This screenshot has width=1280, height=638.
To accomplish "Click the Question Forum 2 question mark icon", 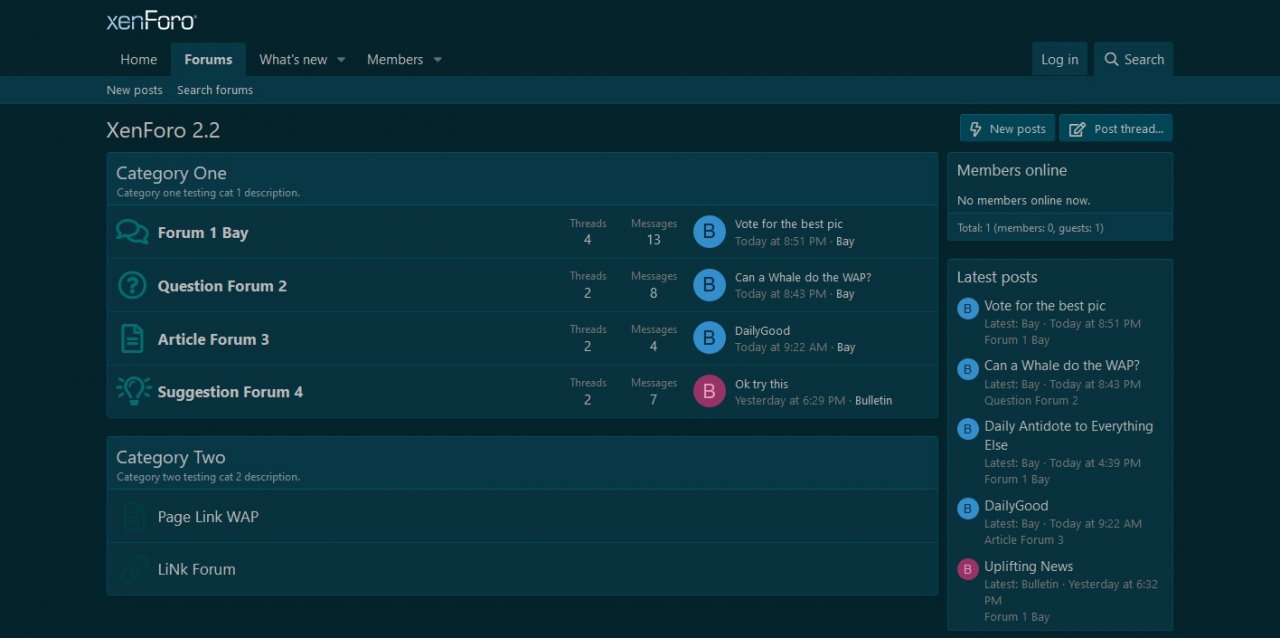I will click(x=132, y=285).
